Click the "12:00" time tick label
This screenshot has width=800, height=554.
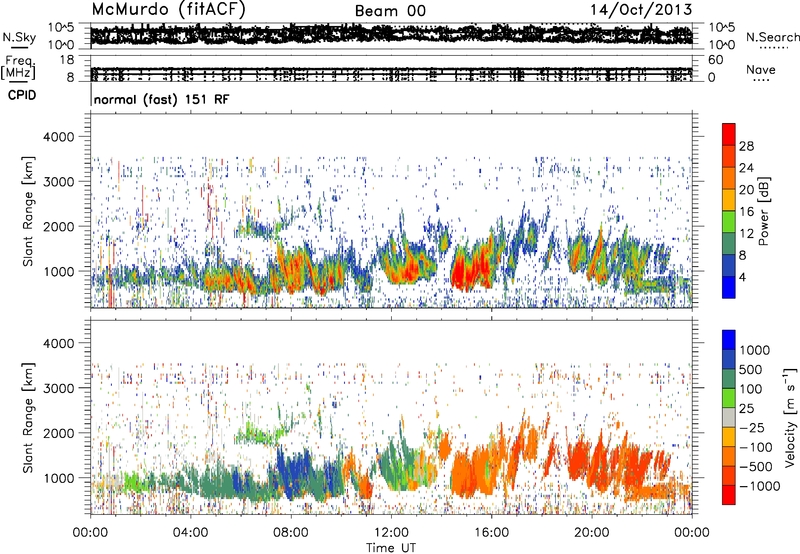coord(391,533)
